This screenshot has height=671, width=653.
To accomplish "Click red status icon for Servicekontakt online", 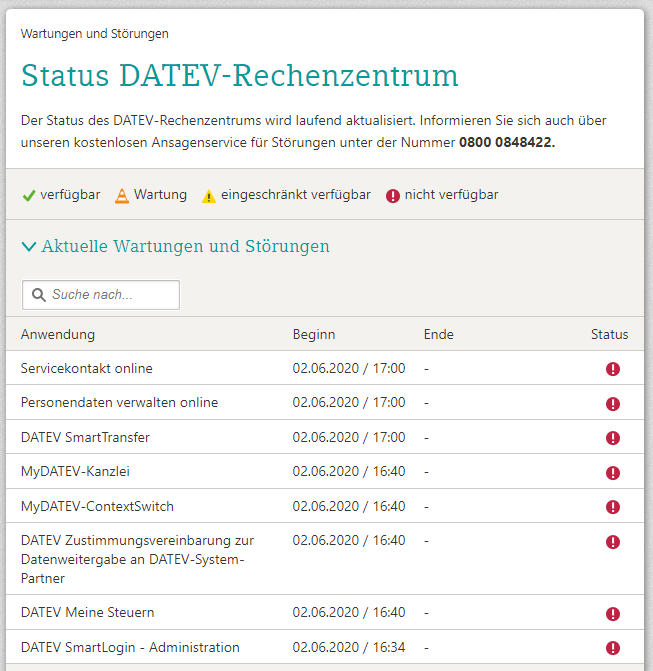I will tap(613, 369).
